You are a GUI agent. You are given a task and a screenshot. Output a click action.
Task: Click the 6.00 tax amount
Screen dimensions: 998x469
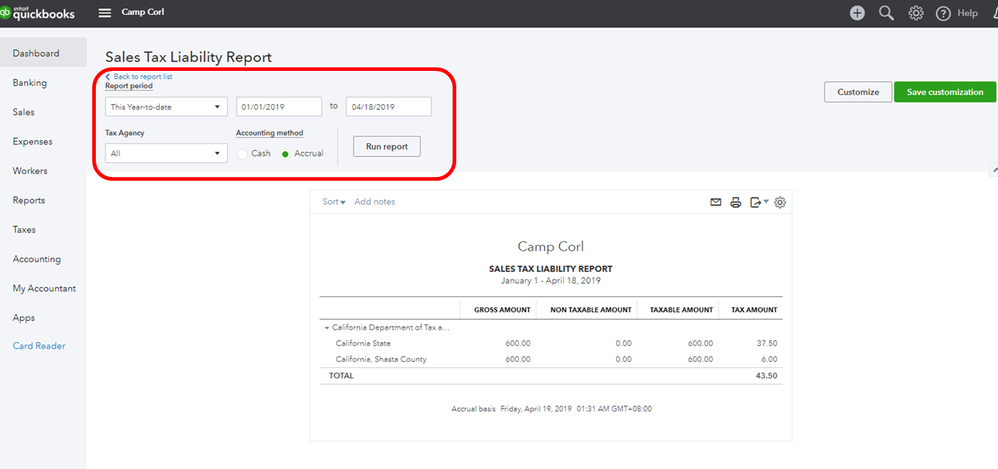click(x=770, y=359)
